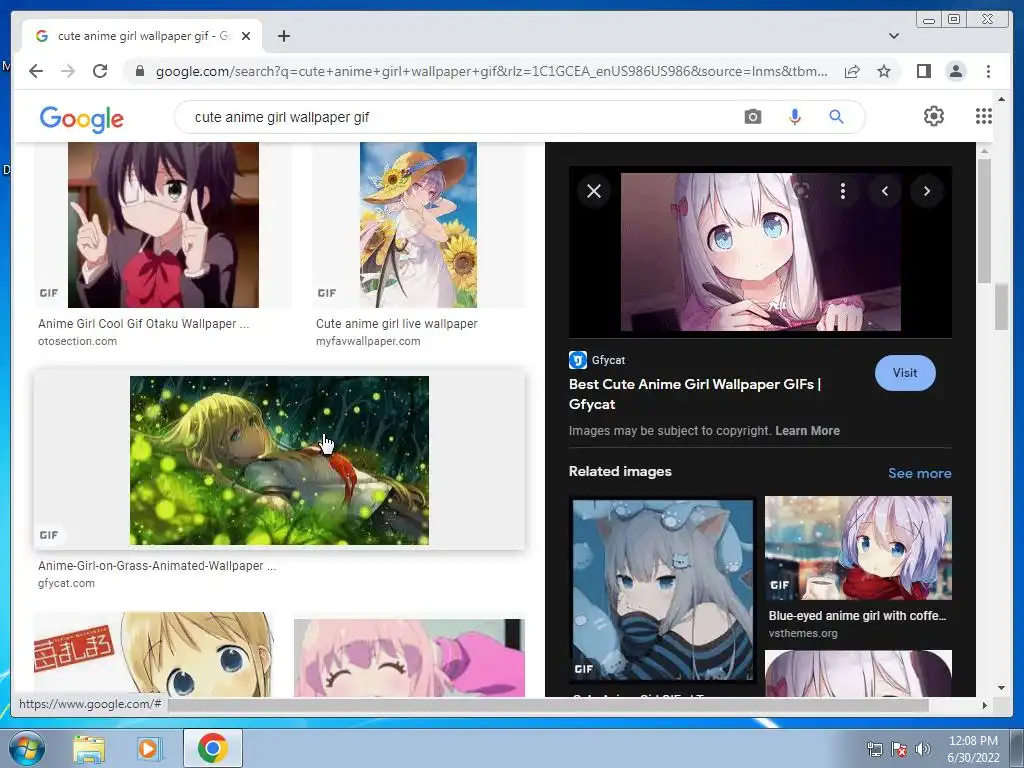Click Anime-Girl-on-Grass-Animated-Wallpaper caption
The width and height of the screenshot is (1024, 768).
[157, 566]
